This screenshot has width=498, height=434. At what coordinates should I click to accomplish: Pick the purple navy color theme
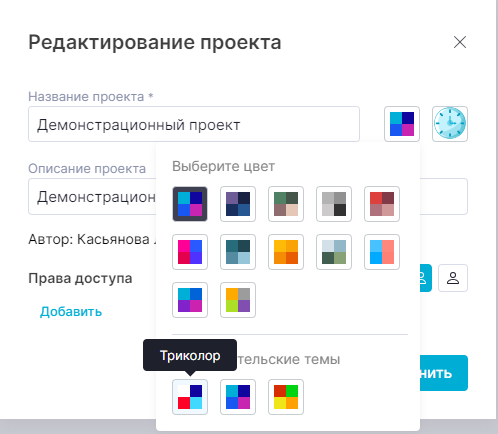coord(238,204)
